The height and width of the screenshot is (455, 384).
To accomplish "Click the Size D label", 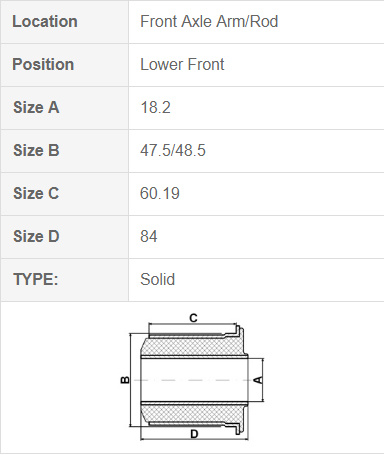I will click(36, 236).
